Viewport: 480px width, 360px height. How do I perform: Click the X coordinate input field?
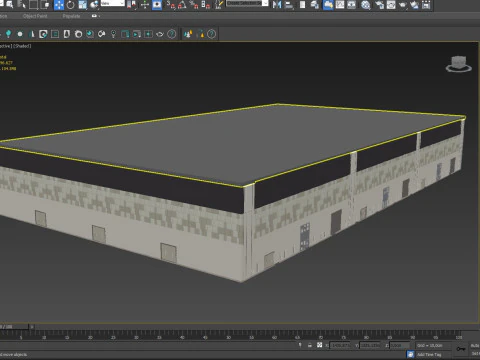340,346
